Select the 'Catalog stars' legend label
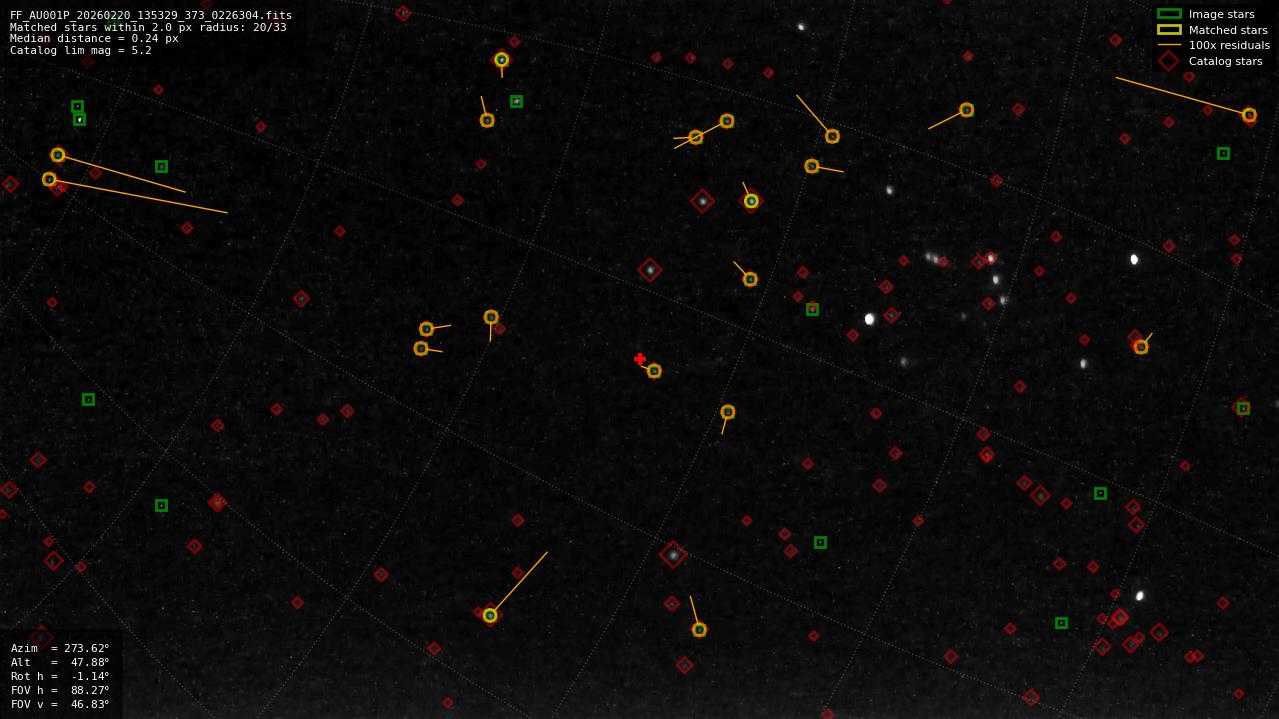The image size is (1279, 719). [1225, 61]
